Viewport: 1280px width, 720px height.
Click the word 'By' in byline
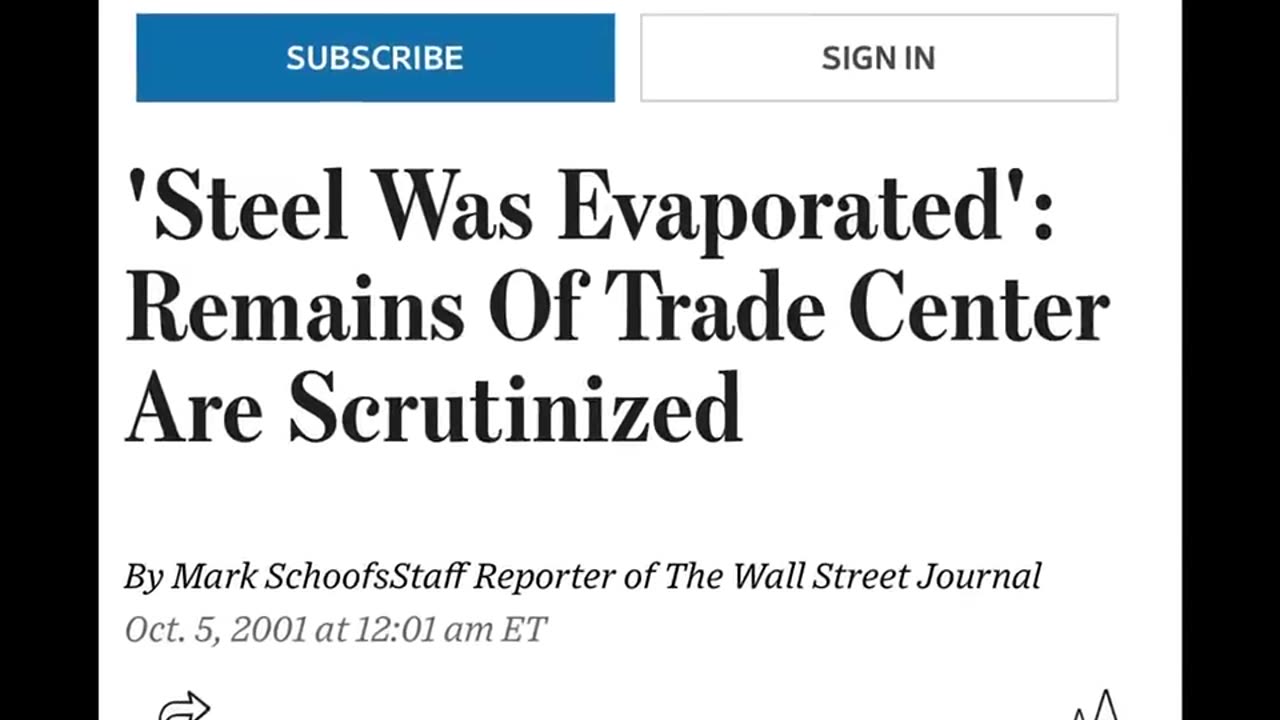click(x=143, y=576)
